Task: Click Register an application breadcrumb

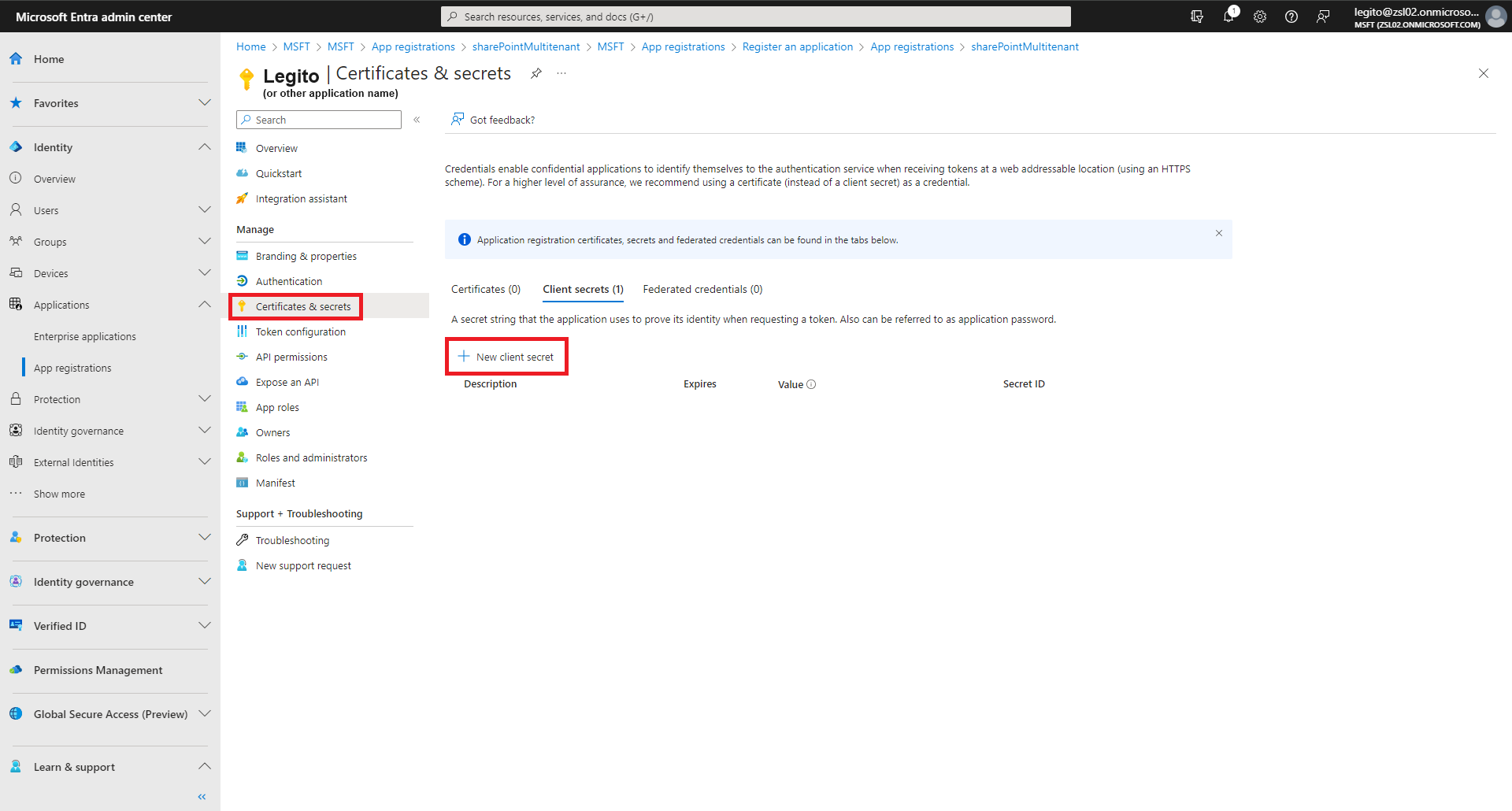Action: (797, 46)
